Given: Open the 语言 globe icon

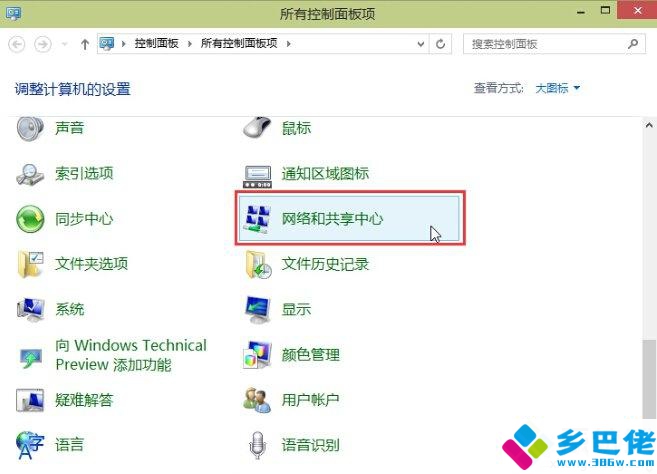Looking at the screenshot, I should click(x=30, y=445).
